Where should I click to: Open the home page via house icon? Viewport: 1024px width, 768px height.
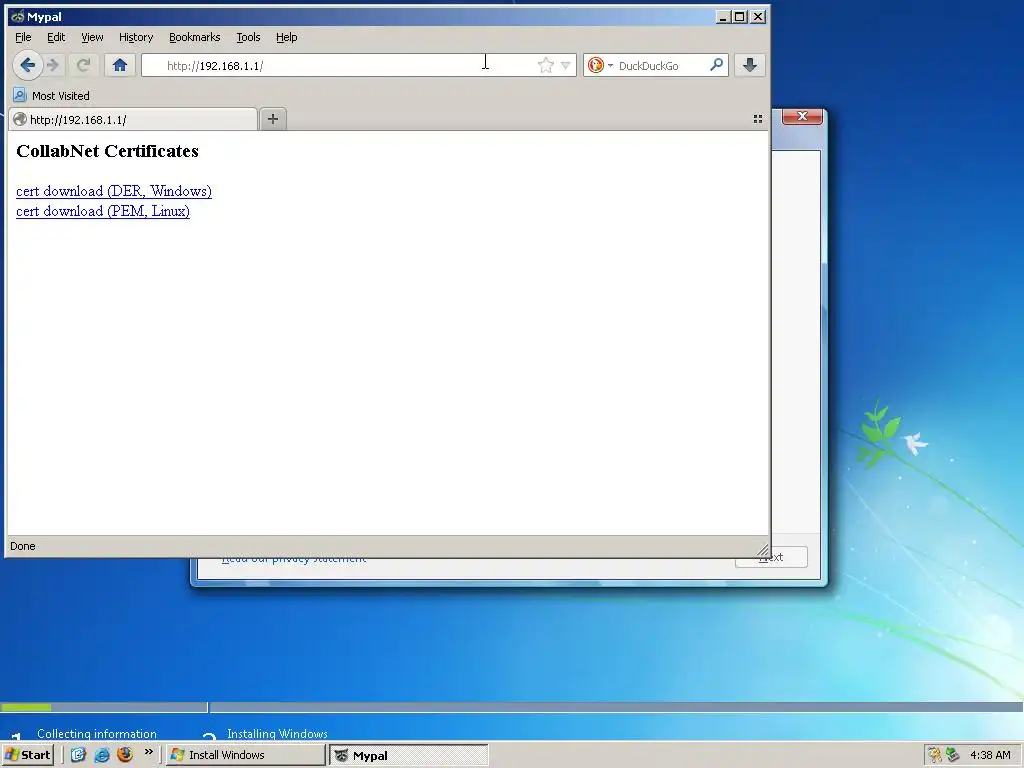[x=120, y=65]
